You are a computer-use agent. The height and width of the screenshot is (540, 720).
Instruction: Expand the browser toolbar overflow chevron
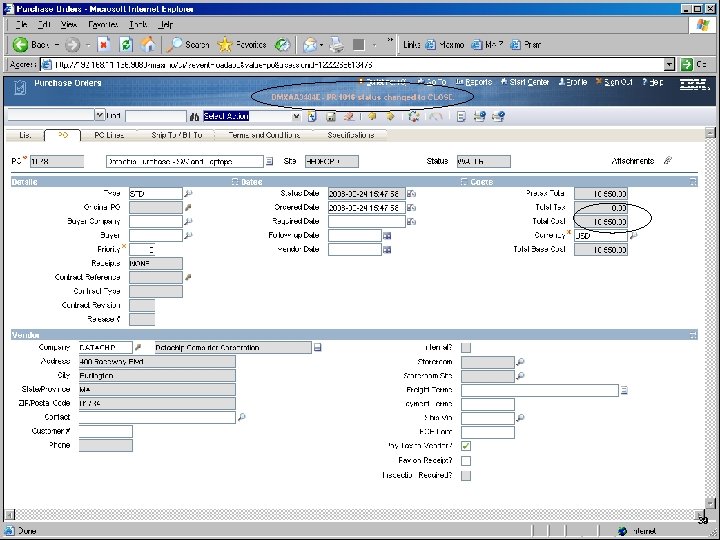[390, 40]
